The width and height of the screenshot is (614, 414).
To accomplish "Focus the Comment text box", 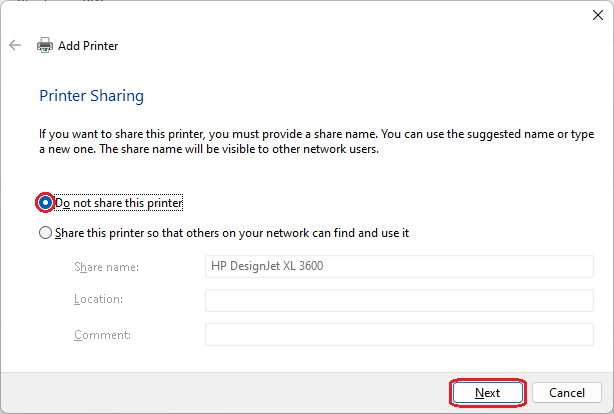I will [399, 334].
